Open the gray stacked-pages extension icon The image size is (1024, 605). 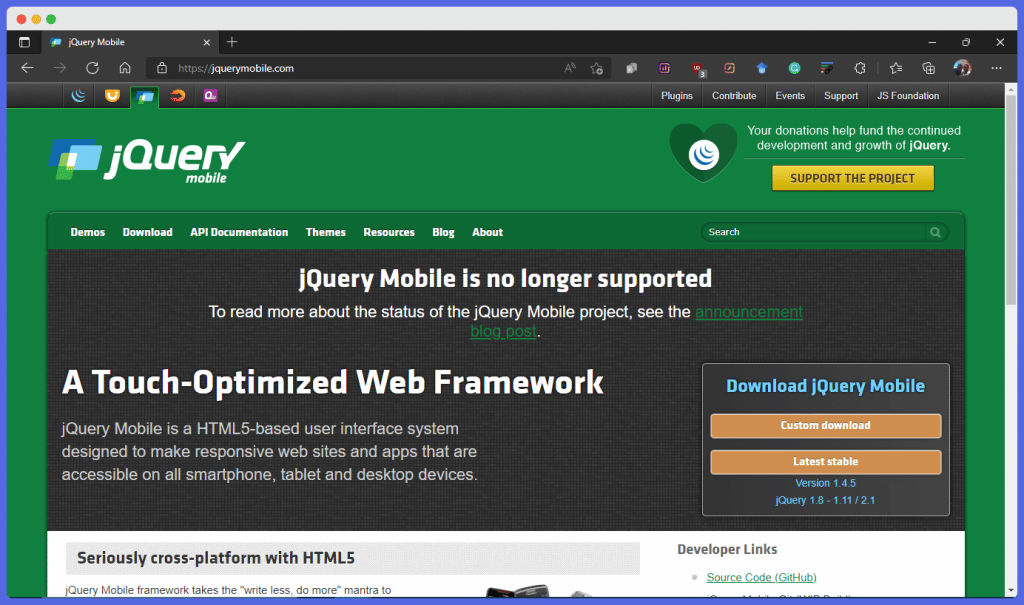click(x=632, y=68)
